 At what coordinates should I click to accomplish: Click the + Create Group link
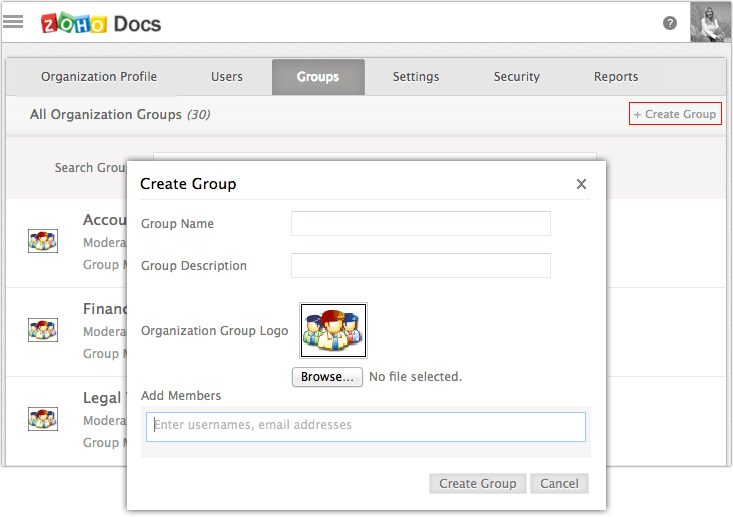676,114
